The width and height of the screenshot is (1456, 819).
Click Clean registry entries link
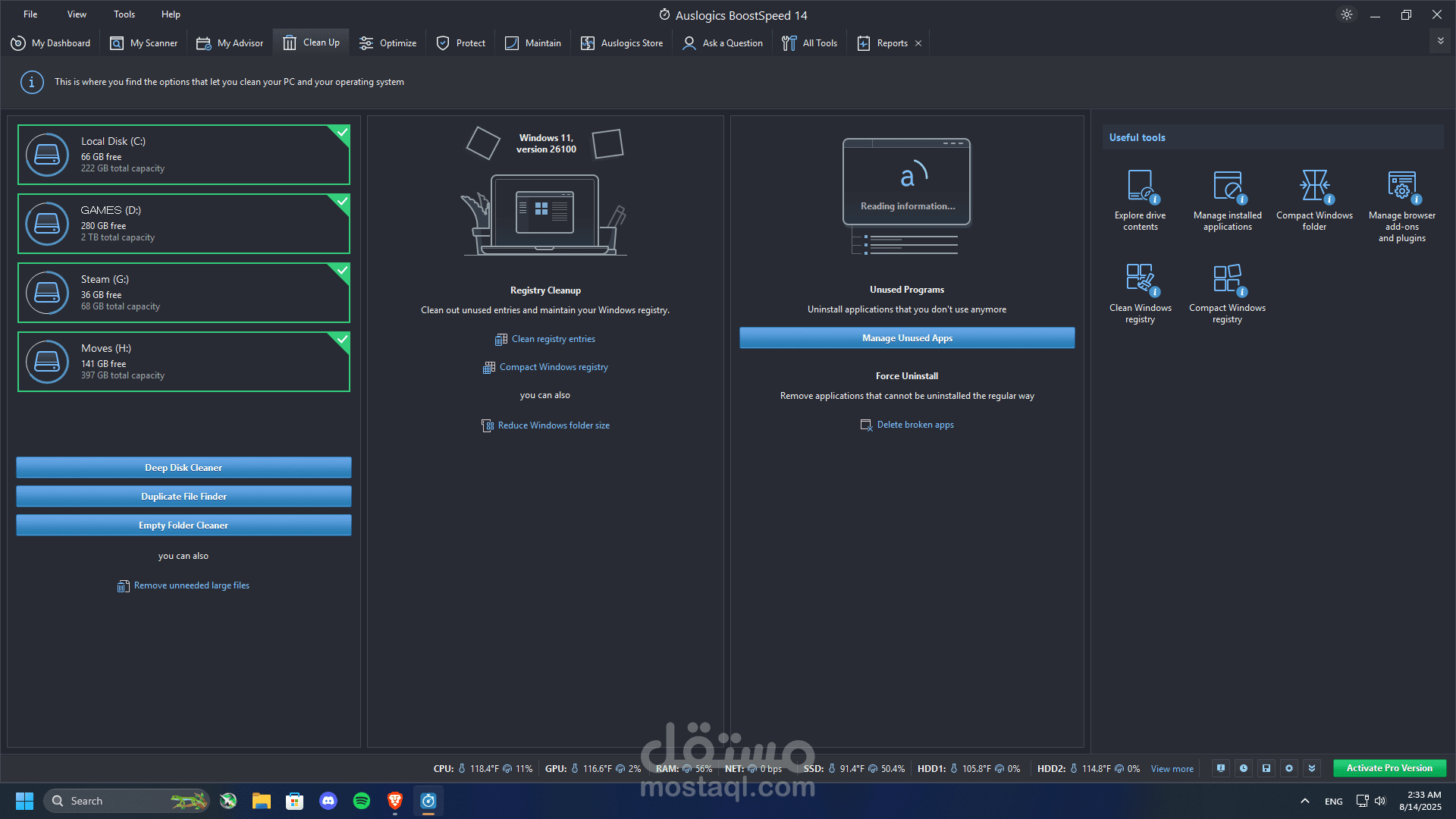tap(553, 339)
